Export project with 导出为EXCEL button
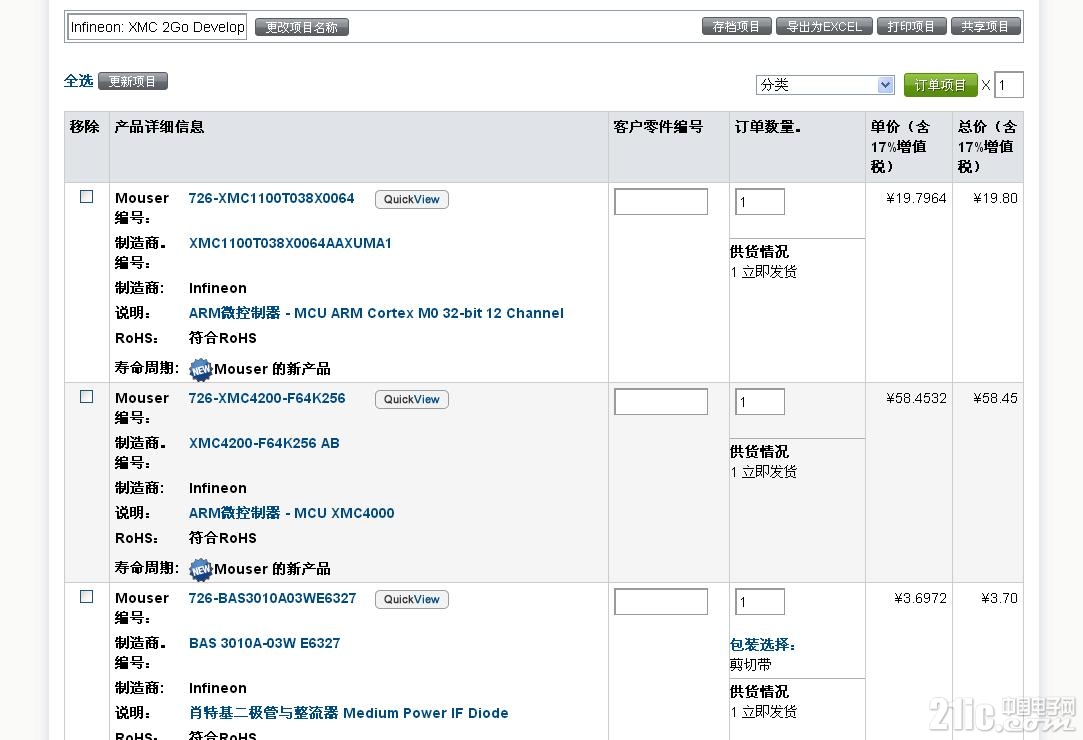The width and height of the screenshot is (1083, 740). click(x=824, y=26)
